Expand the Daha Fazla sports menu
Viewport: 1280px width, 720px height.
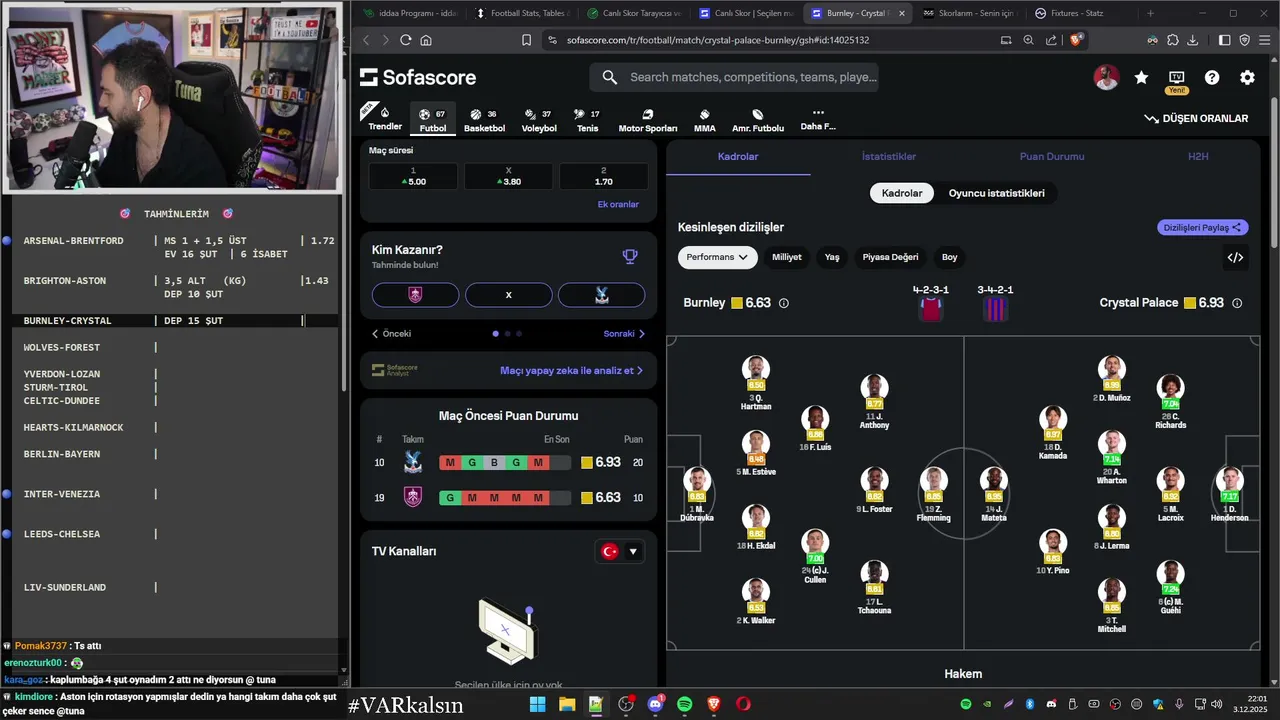coord(818,119)
